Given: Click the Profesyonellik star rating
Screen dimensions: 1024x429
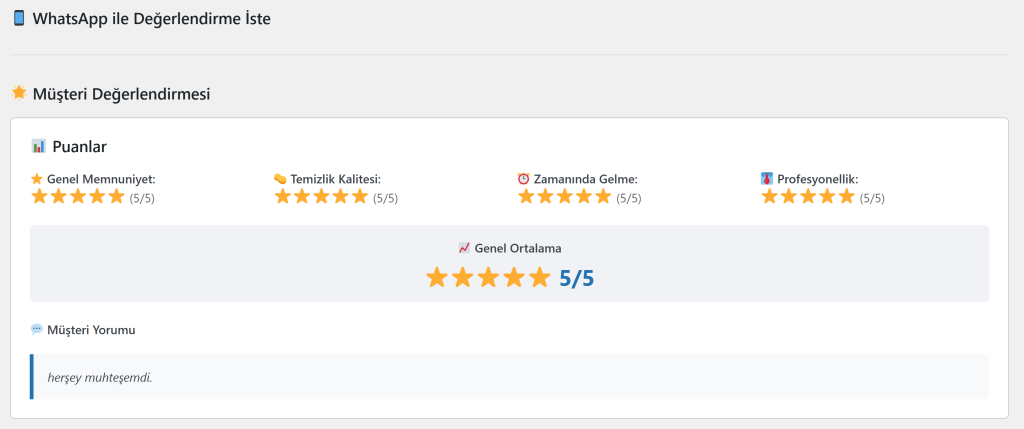Looking at the screenshot, I should 808,197.
